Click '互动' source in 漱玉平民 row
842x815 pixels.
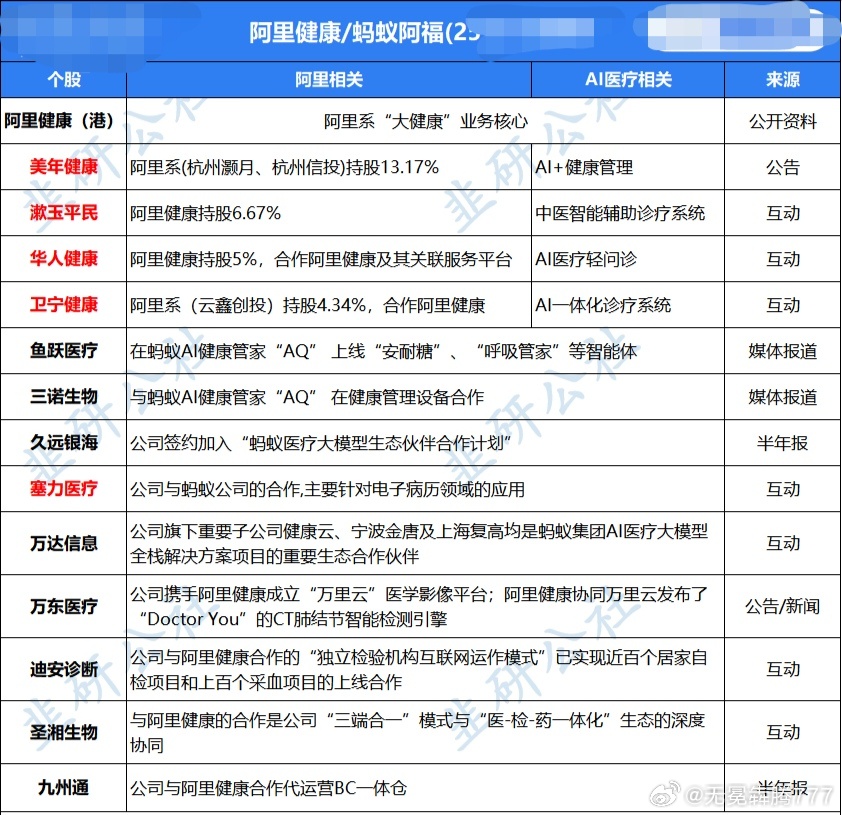(782, 213)
